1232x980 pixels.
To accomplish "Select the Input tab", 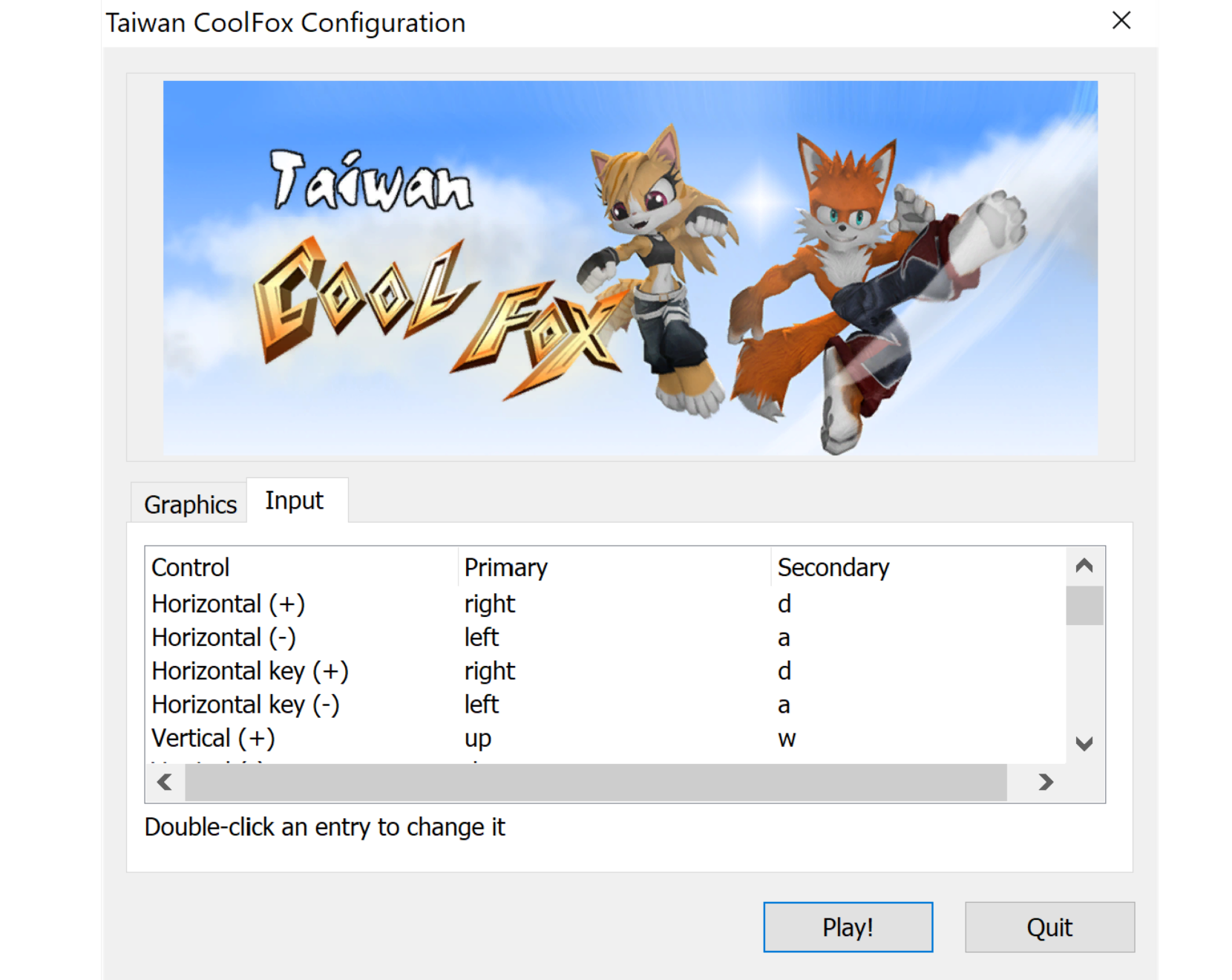I will (295, 501).
